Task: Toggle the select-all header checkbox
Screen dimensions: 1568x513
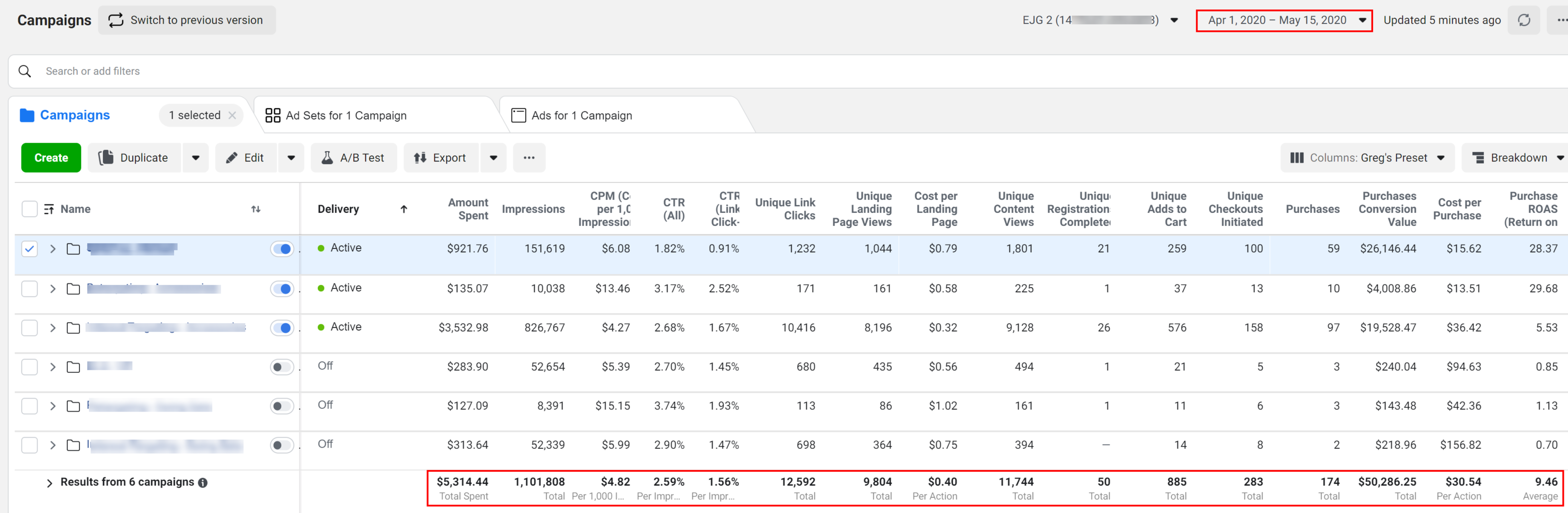Action: tap(29, 209)
